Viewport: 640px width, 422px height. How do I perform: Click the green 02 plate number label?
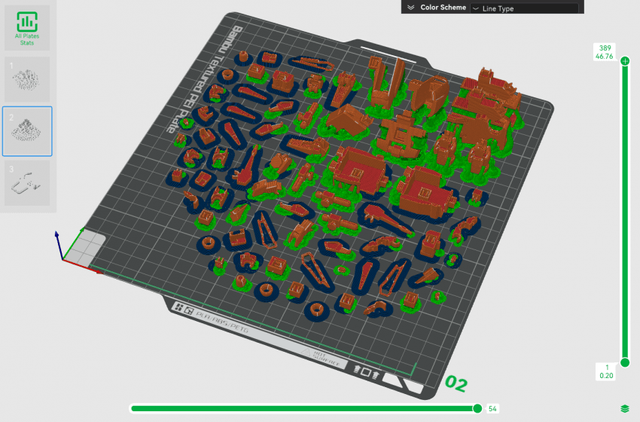tap(456, 383)
